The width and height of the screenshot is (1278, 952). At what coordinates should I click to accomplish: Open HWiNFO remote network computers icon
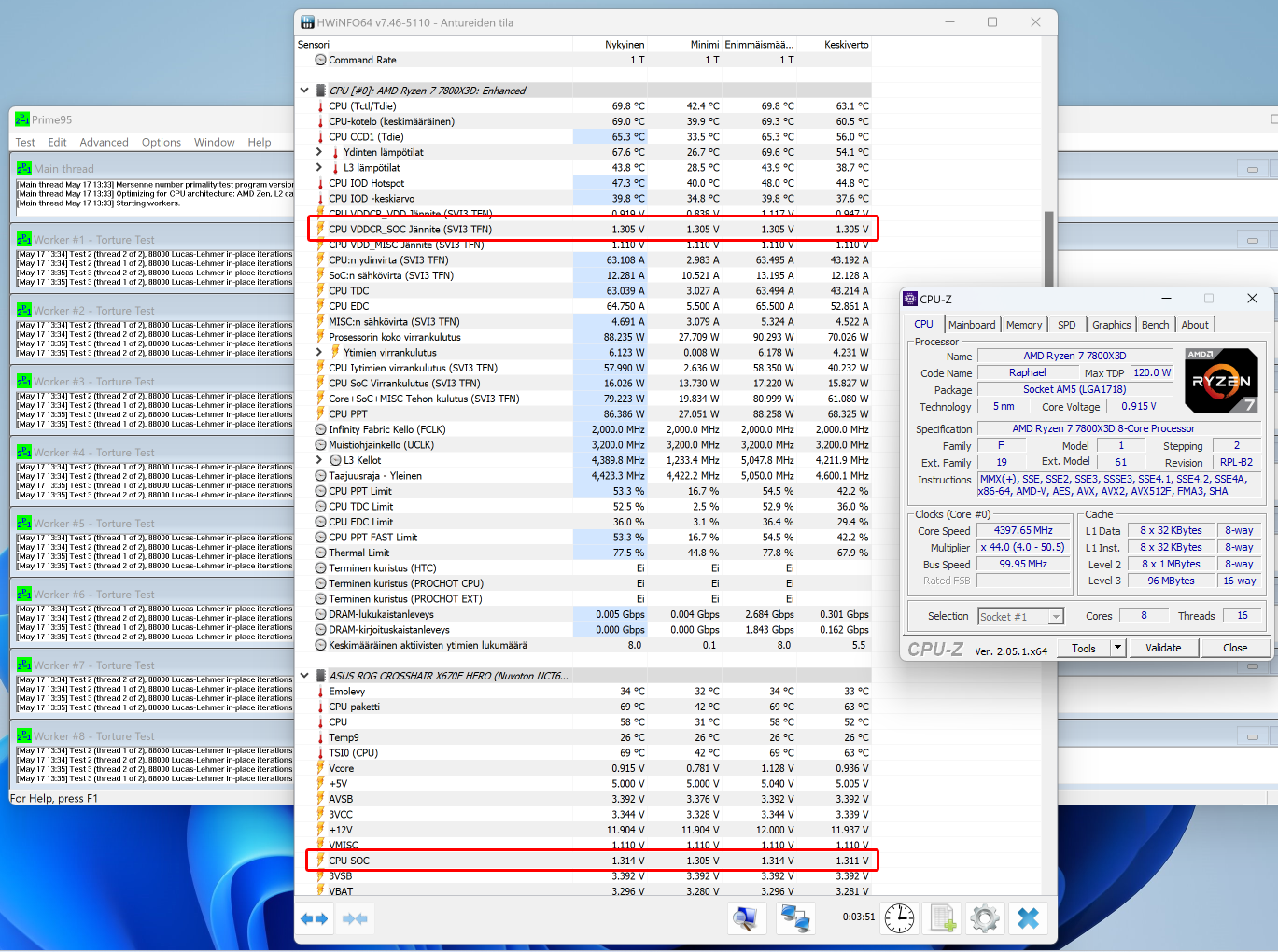[x=795, y=919]
